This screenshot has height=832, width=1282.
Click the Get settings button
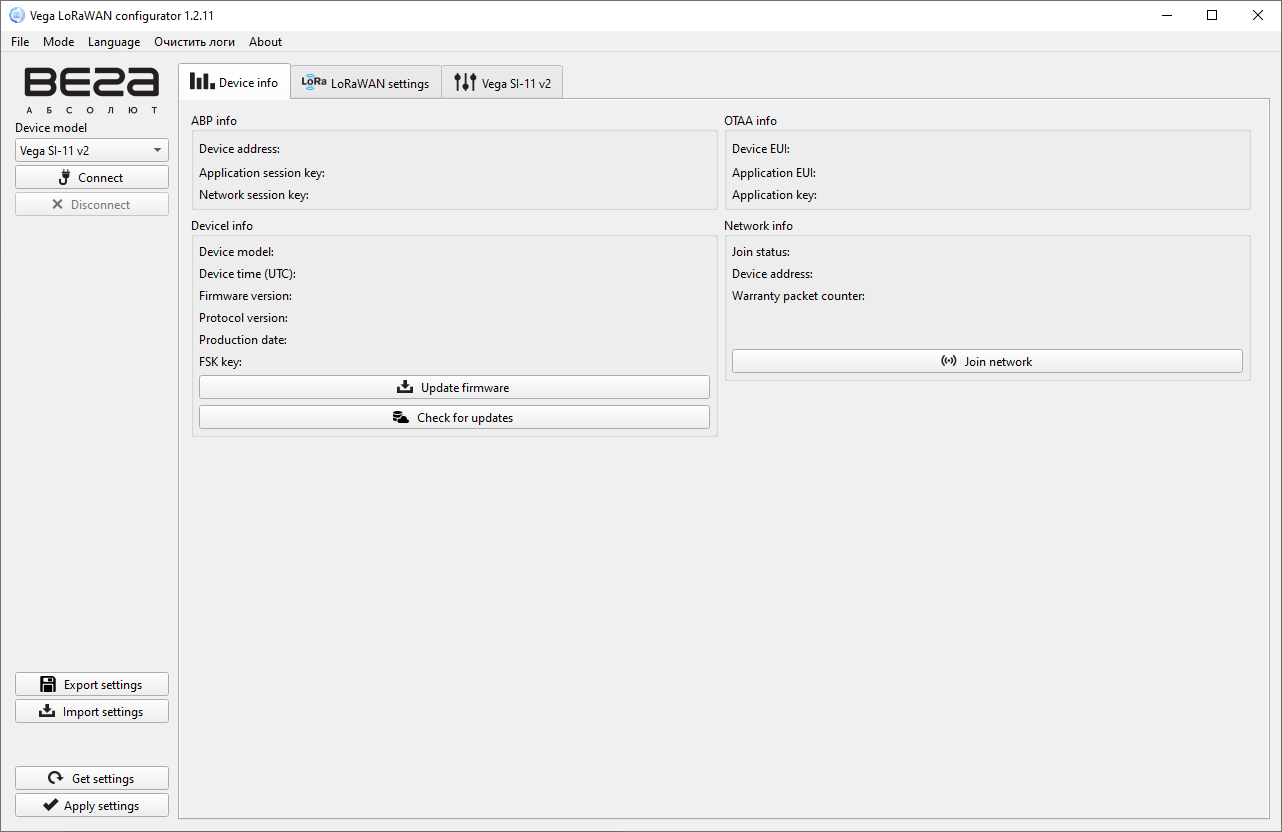[92, 778]
